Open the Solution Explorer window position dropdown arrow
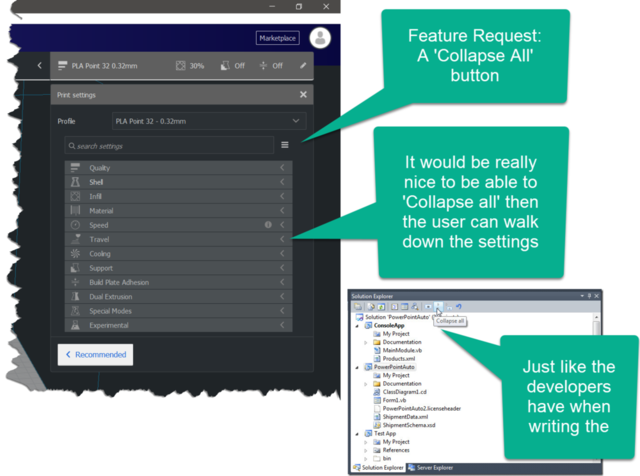This screenshot has height=476, width=640. click(x=582, y=296)
